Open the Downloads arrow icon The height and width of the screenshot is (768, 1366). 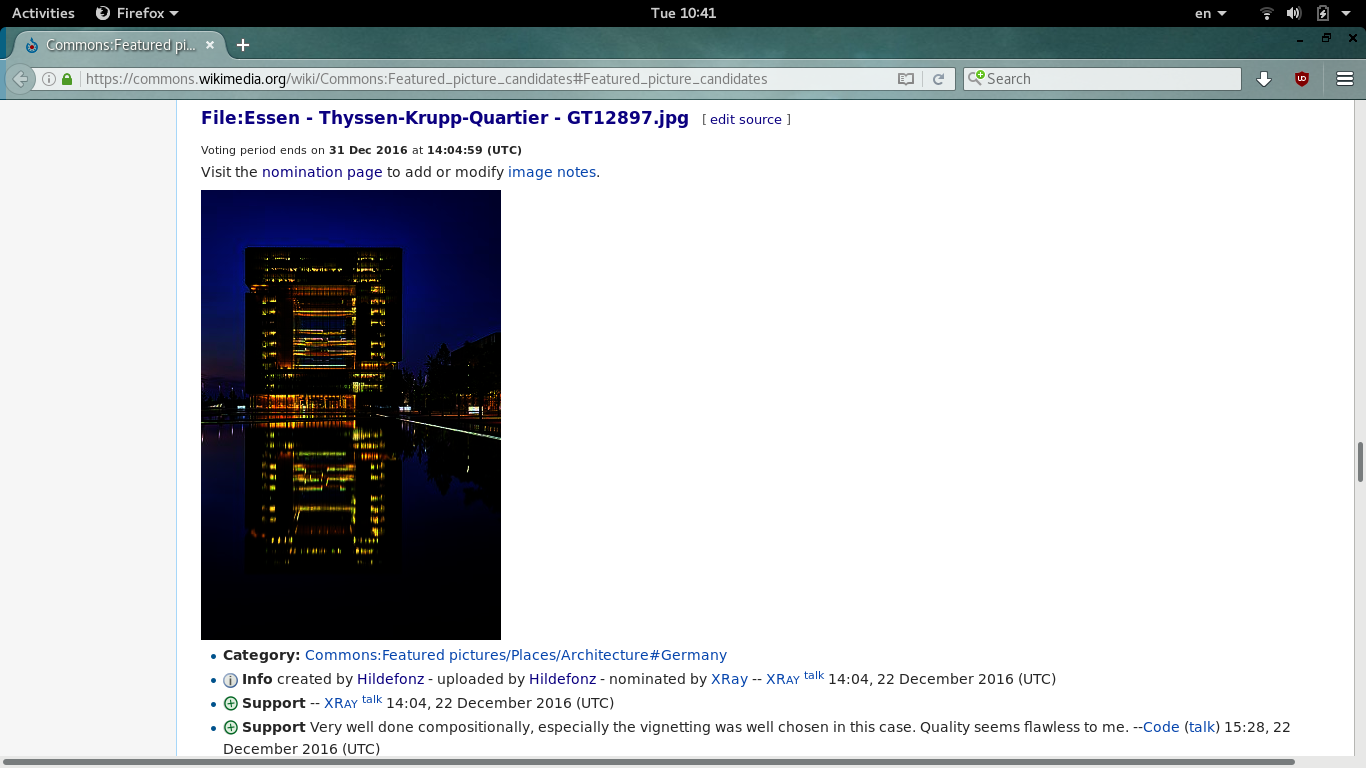point(1264,79)
